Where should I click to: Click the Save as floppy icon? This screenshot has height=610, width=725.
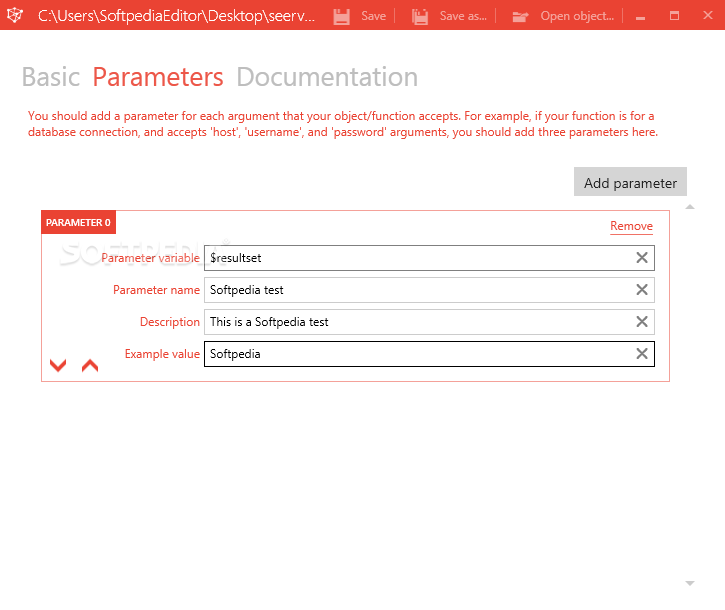420,16
